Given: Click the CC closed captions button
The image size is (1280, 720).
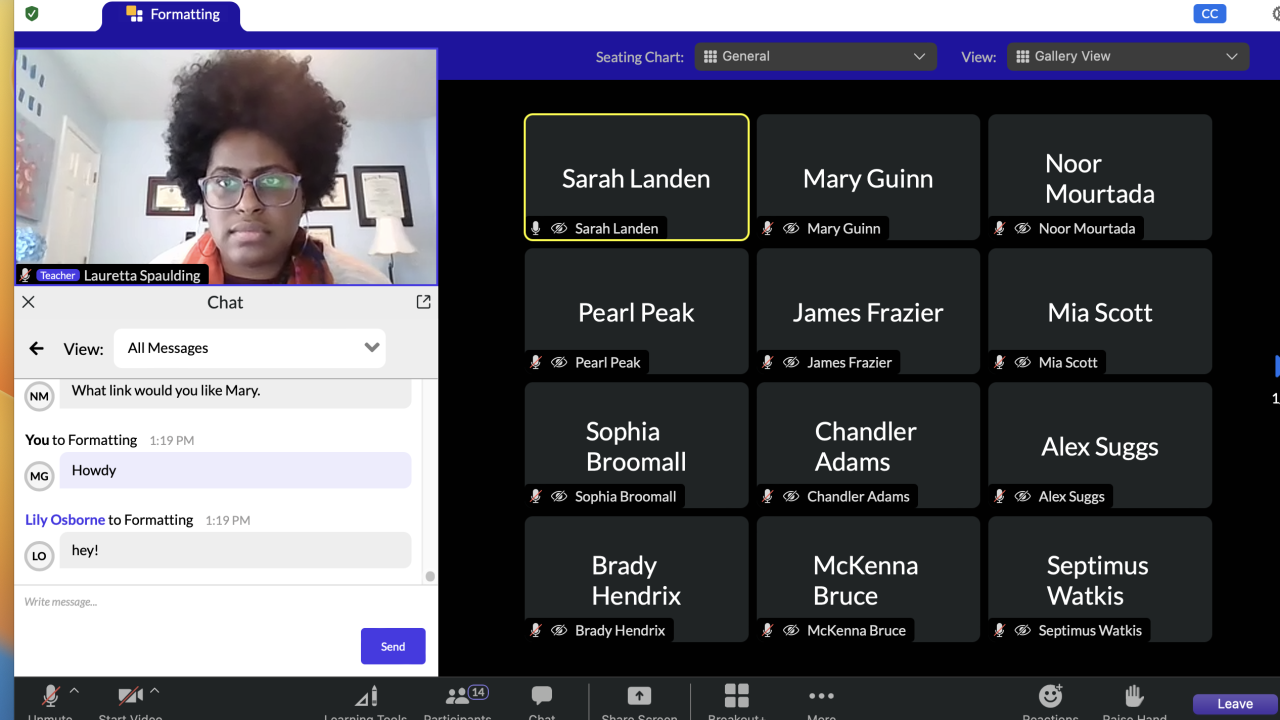Looking at the screenshot, I should tap(1210, 14).
